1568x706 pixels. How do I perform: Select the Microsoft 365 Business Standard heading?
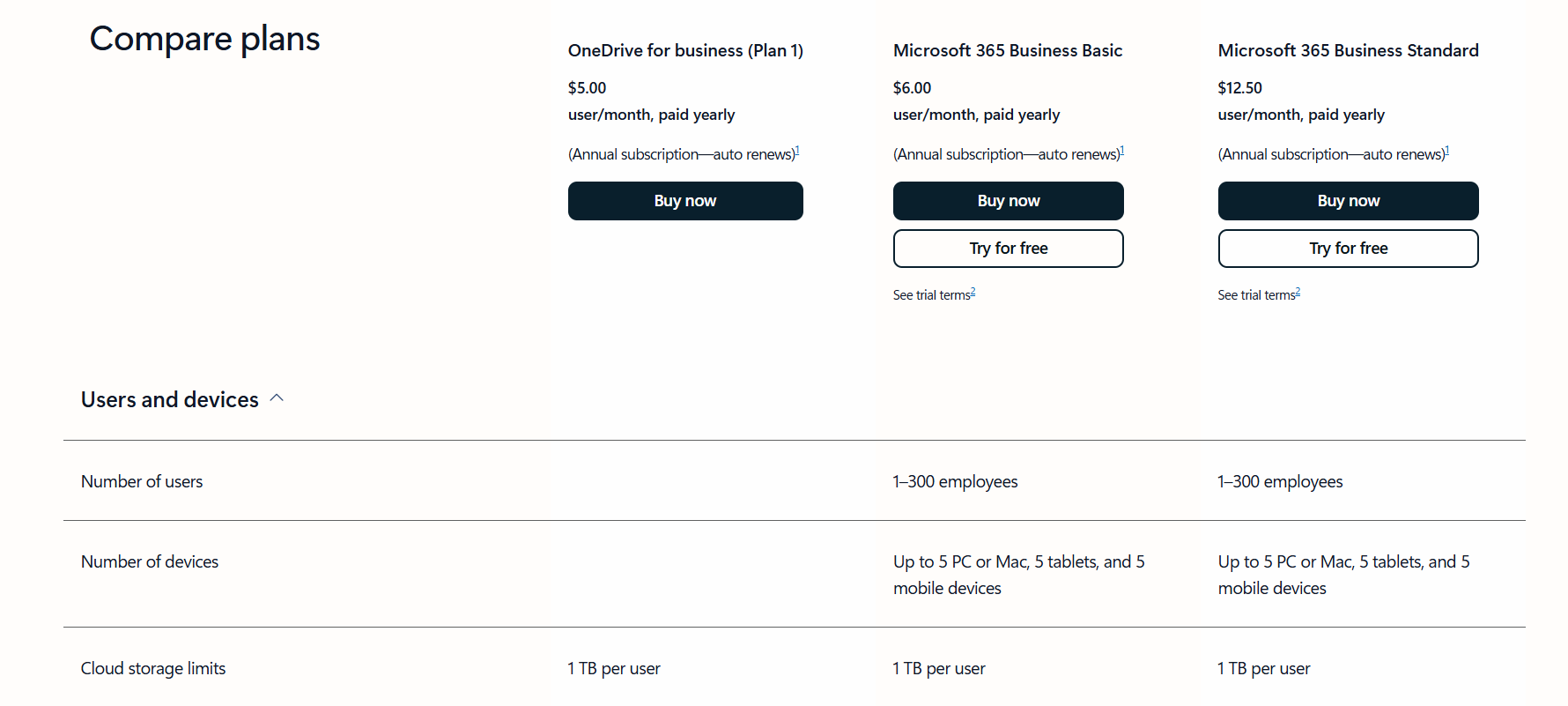(1348, 50)
